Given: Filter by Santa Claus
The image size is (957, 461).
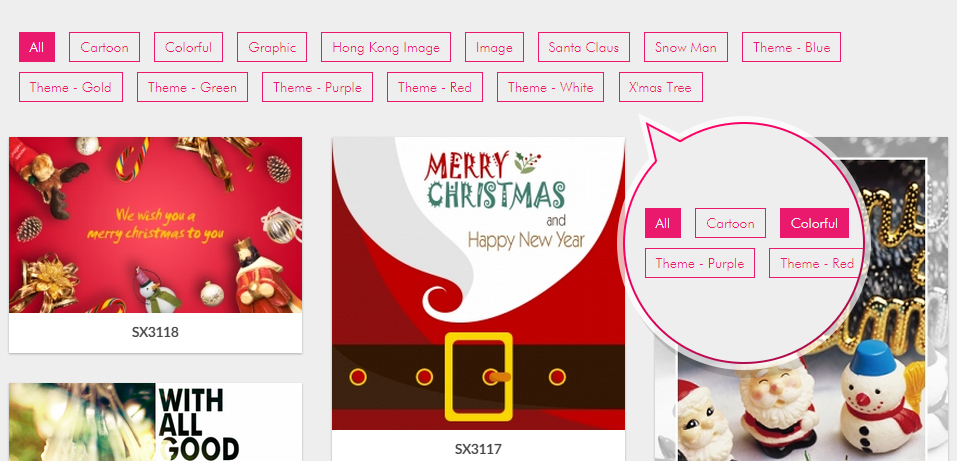Looking at the screenshot, I should point(583,47).
